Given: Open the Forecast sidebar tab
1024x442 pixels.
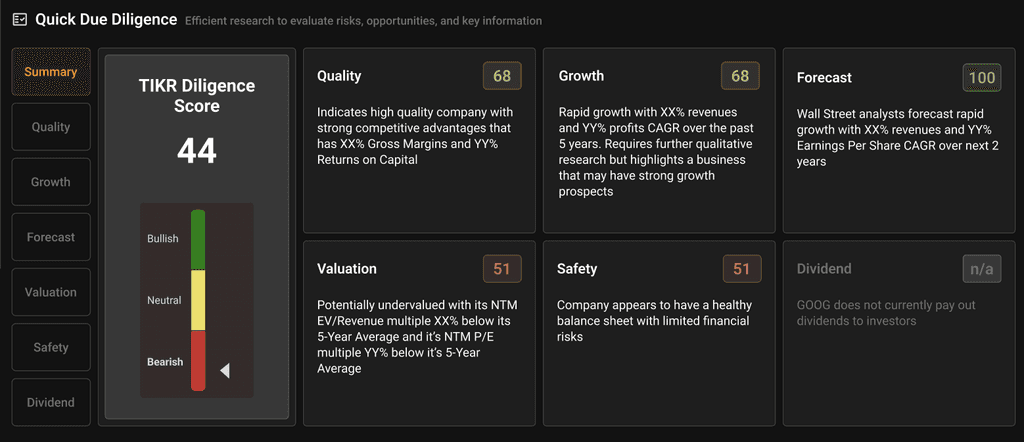Looking at the screenshot, I should 51,237.
